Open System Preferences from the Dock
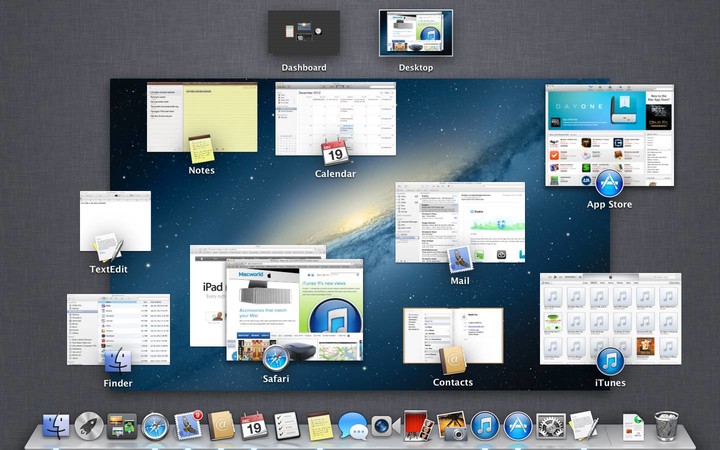720x450 pixels. click(550, 427)
